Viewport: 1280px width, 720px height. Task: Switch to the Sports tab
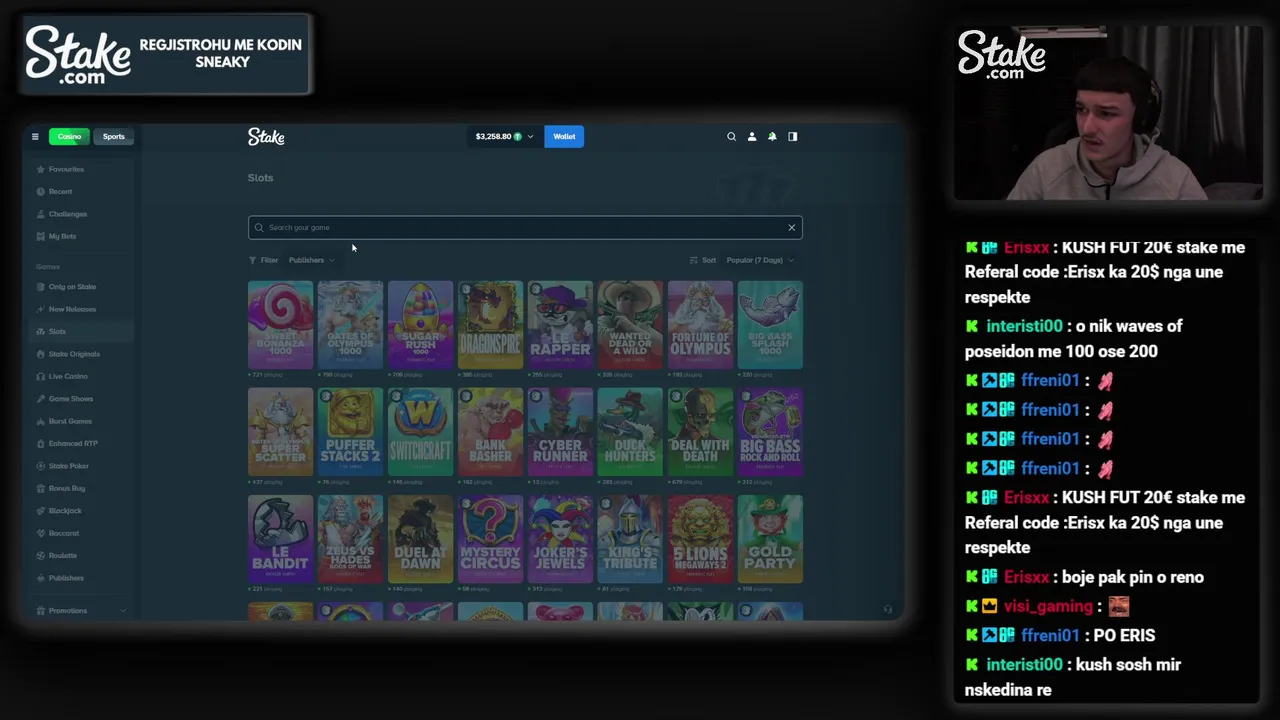pyautogui.click(x=114, y=137)
